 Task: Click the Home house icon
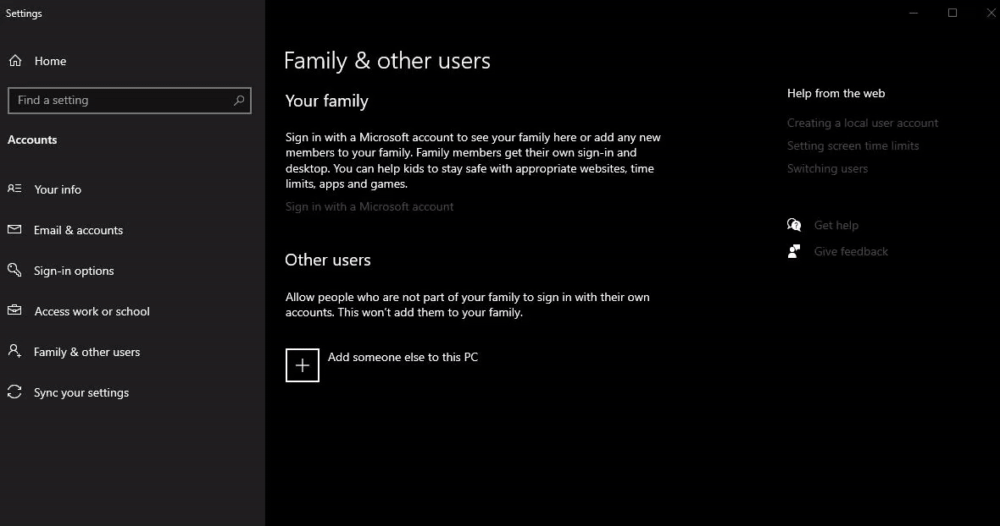tap(15, 61)
